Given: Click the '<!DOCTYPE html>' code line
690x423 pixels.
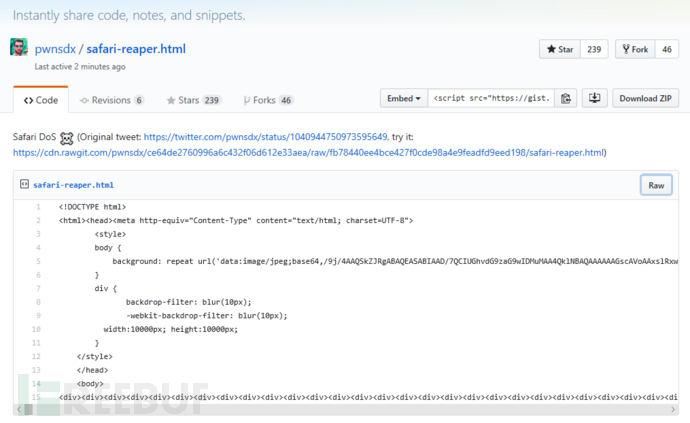Looking at the screenshot, I should click(92, 207).
